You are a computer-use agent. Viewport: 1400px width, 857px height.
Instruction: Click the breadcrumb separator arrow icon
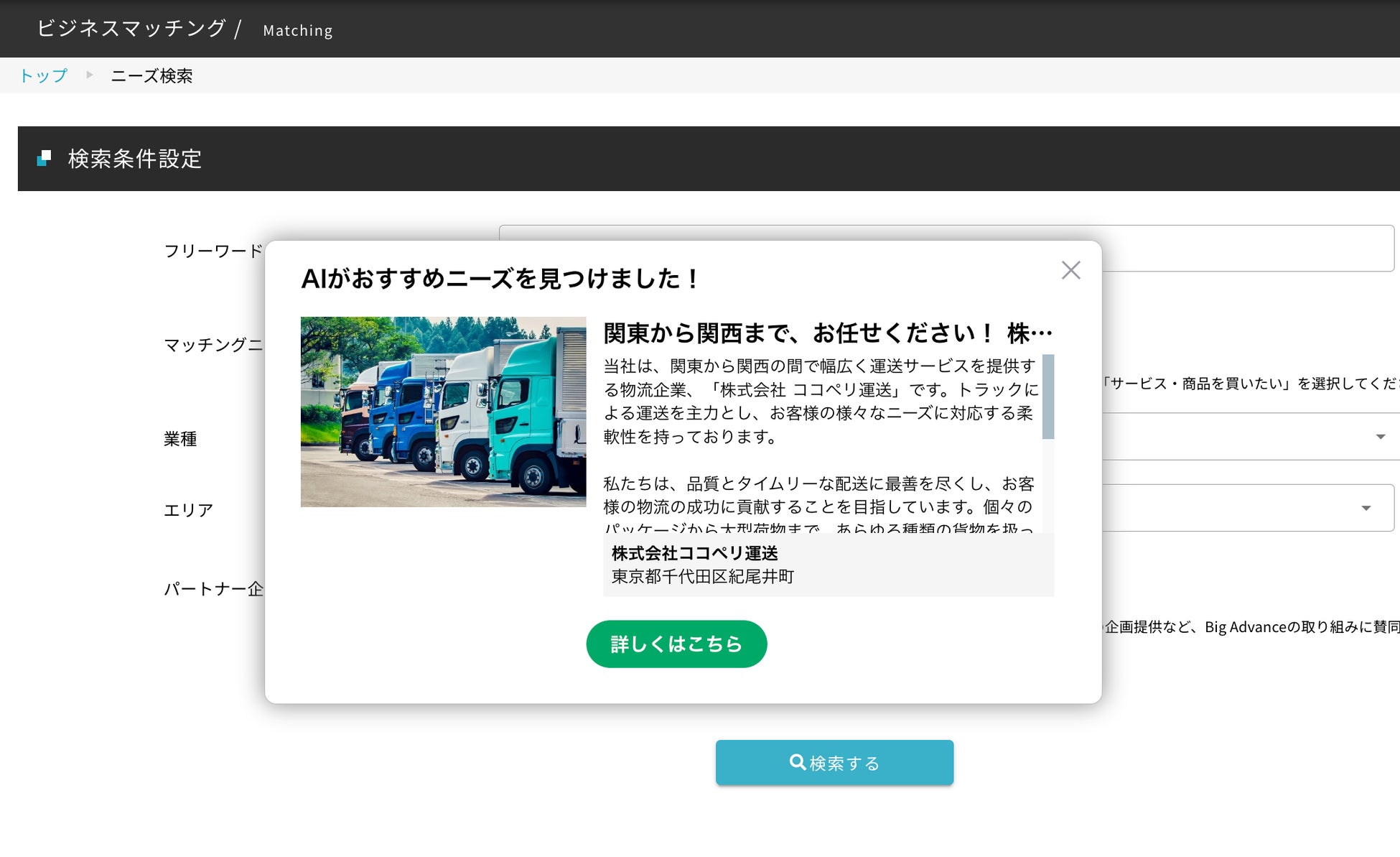click(x=89, y=75)
